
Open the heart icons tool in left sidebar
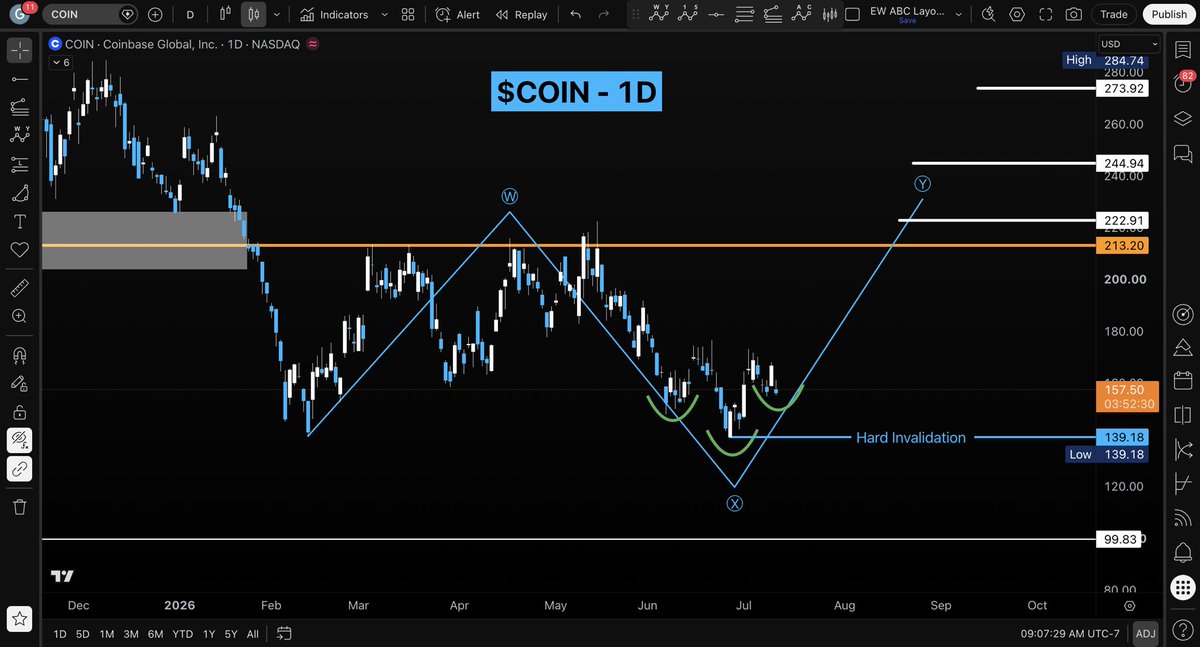click(x=20, y=250)
